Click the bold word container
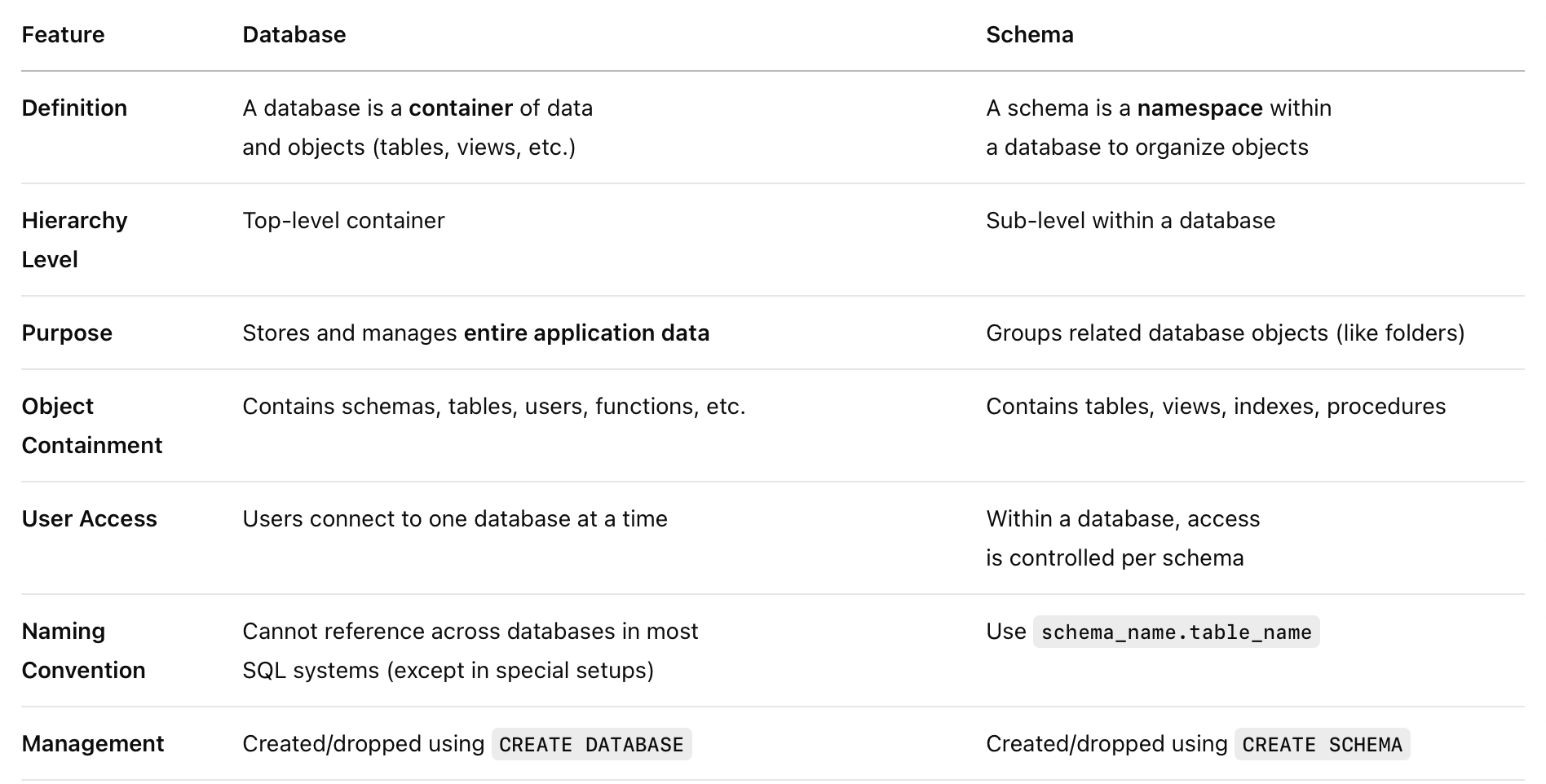 461,108
